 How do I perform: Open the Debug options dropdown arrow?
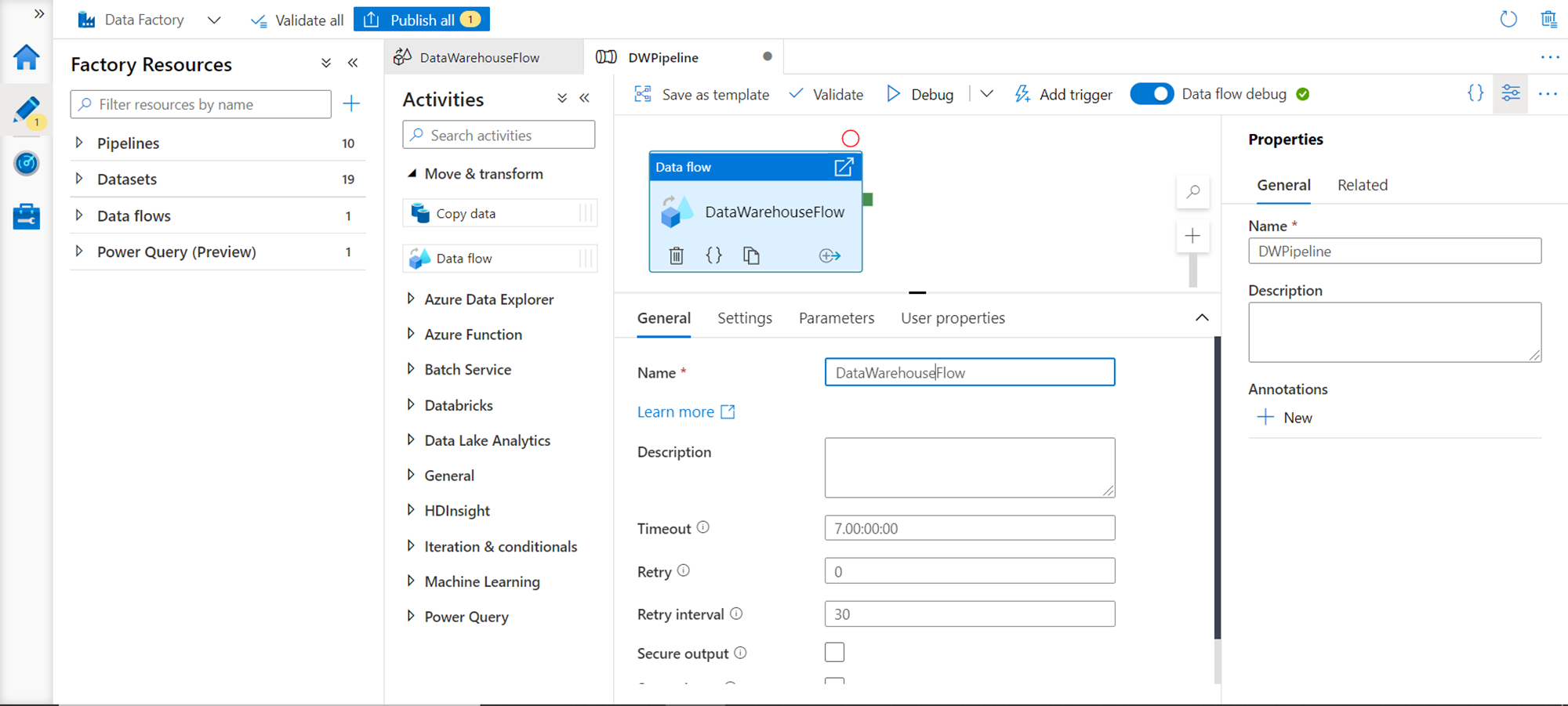coord(987,94)
